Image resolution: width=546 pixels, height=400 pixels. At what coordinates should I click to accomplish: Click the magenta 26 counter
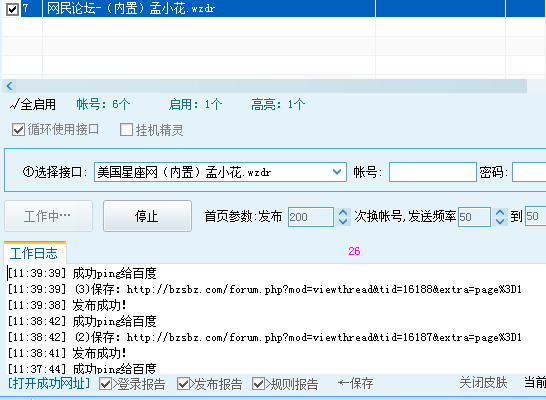click(x=354, y=251)
